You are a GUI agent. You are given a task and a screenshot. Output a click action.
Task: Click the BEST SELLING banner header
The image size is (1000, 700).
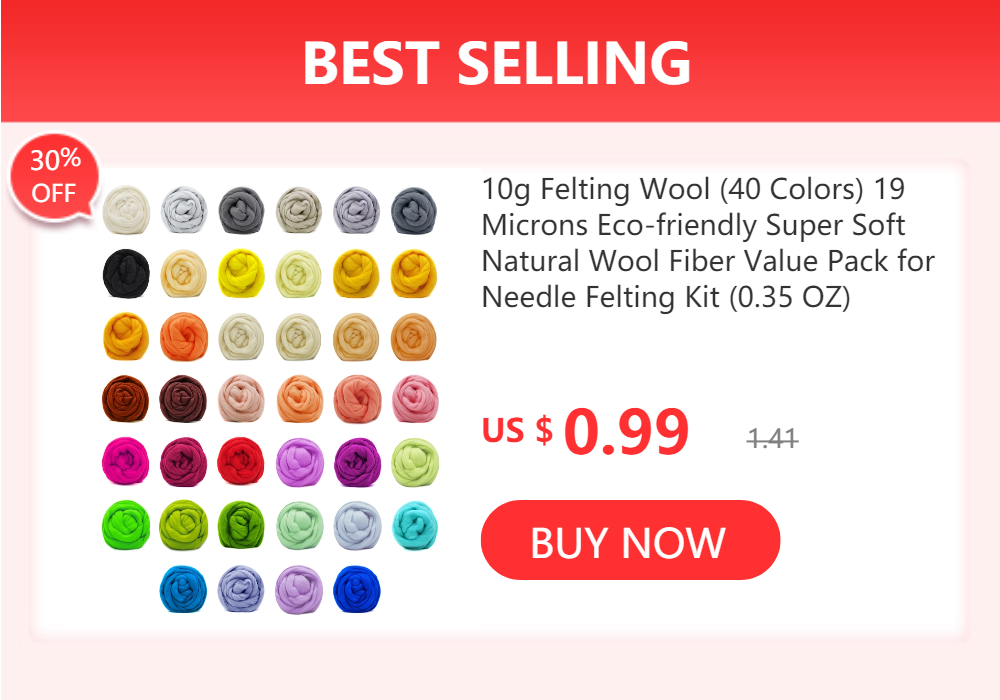tap(500, 61)
